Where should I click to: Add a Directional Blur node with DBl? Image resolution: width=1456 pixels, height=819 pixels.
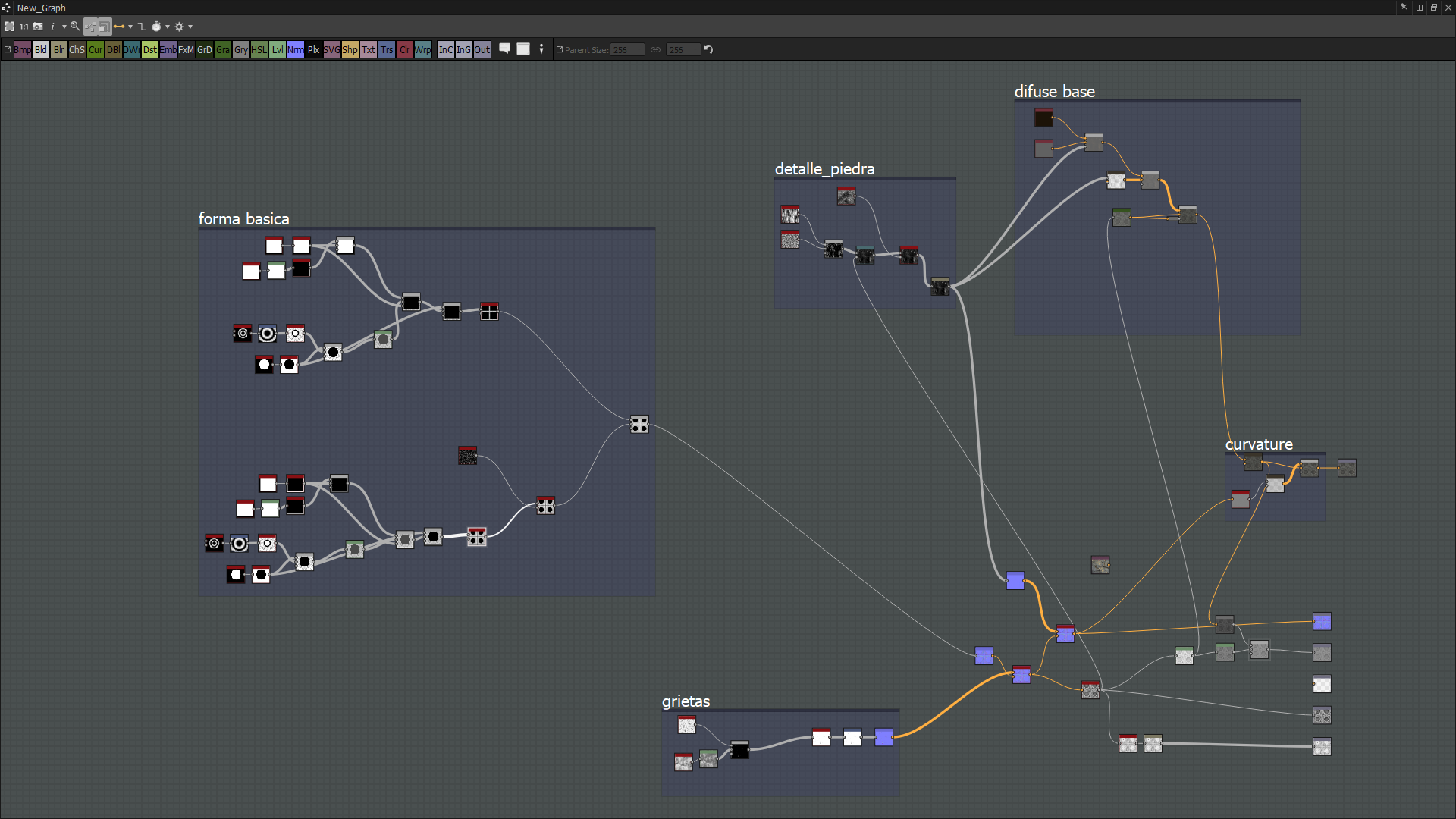(114, 50)
